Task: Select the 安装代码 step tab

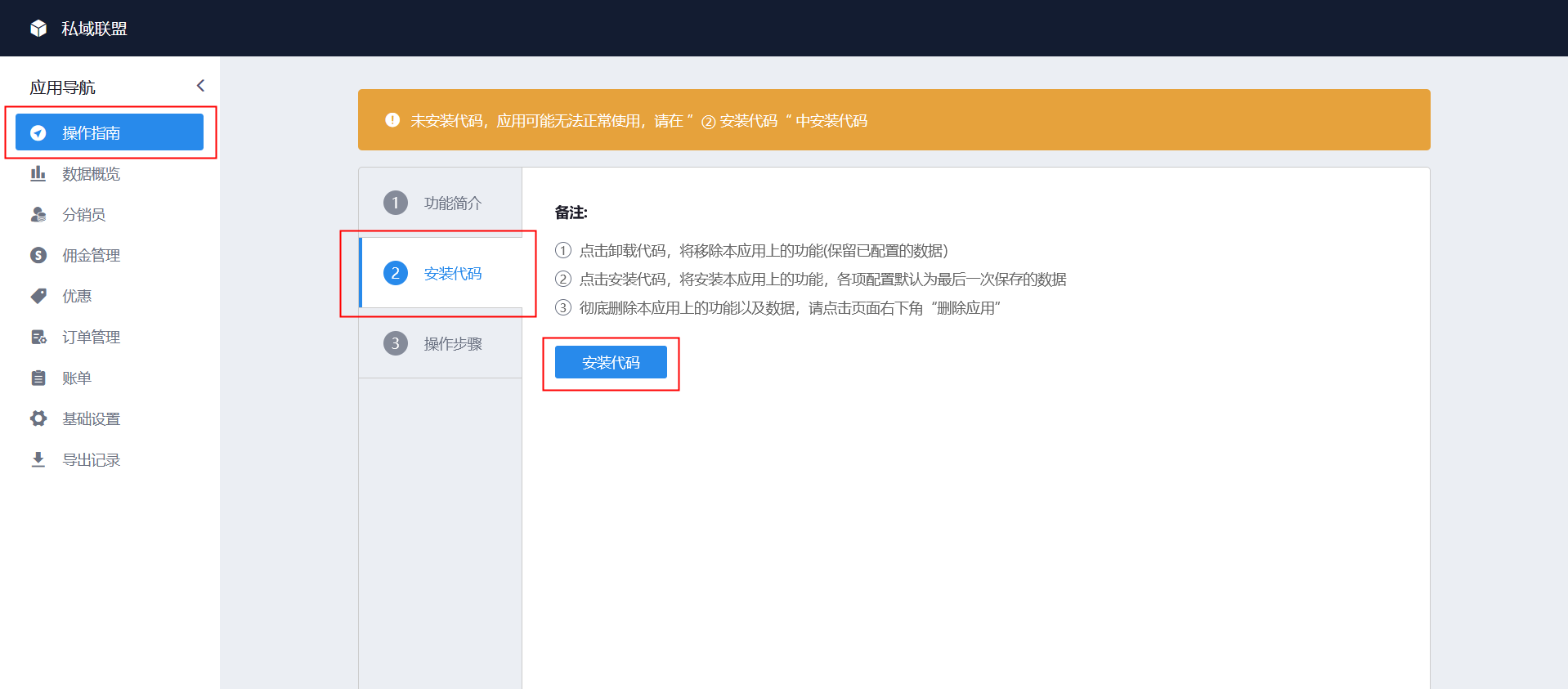Action: [x=441, y=273]
